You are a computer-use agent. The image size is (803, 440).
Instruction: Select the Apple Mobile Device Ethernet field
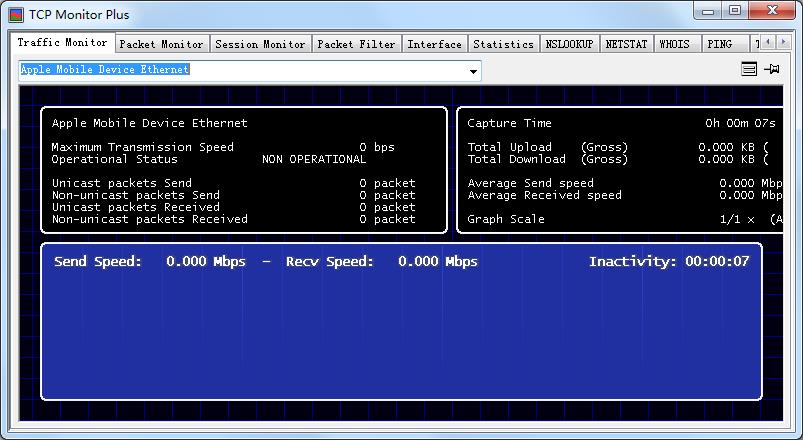click(240, 70)
